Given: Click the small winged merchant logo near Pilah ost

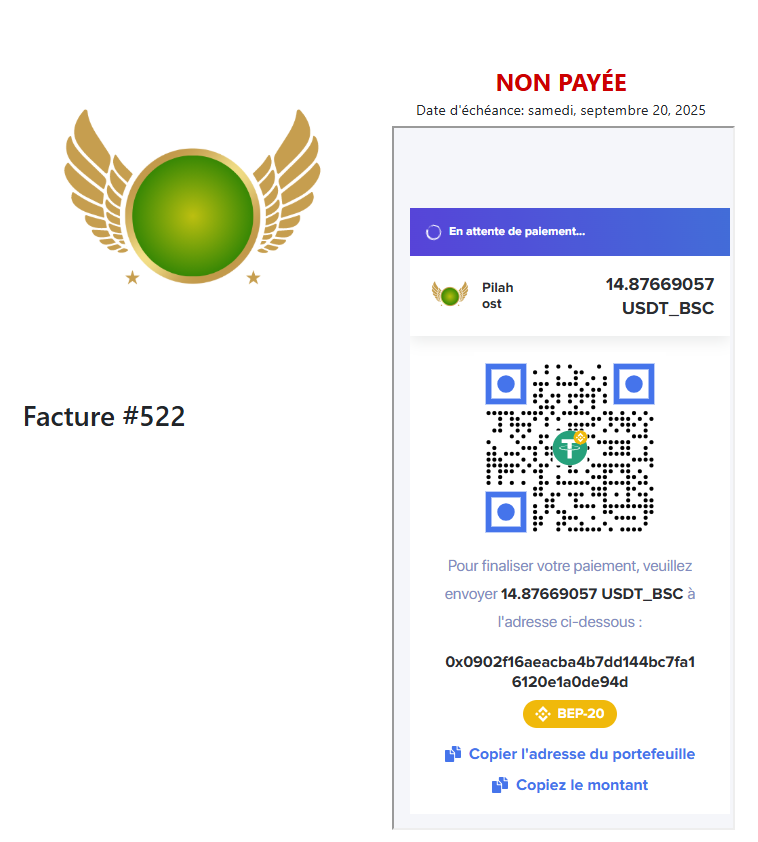Looking at the screenshot, I should tap(450, 294).
